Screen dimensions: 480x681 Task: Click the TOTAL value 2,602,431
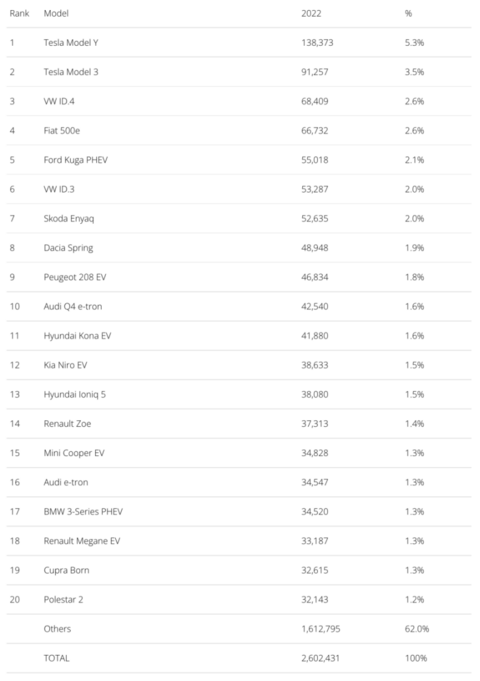321,658
